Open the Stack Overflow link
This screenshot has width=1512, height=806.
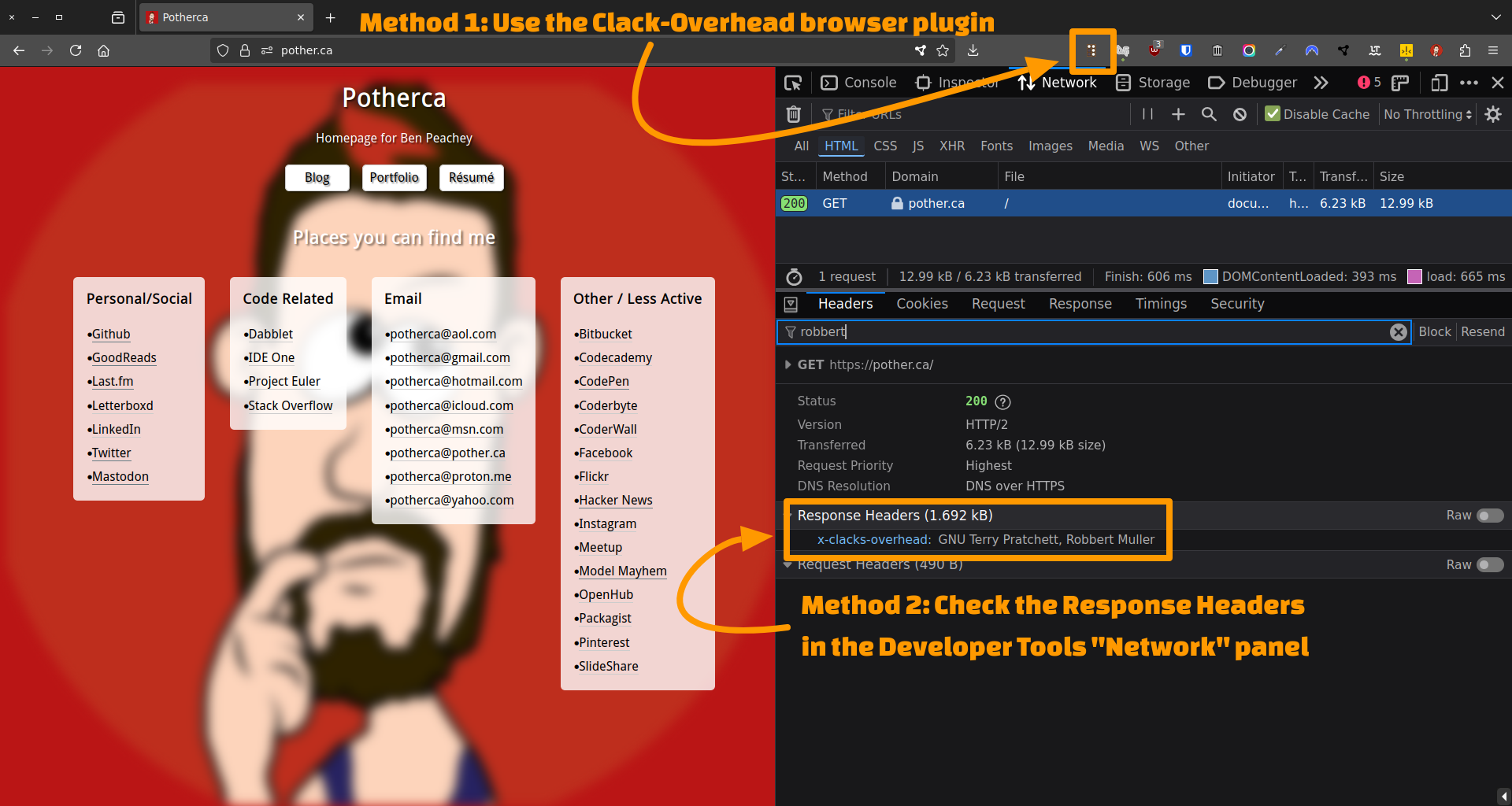point(291,405)
